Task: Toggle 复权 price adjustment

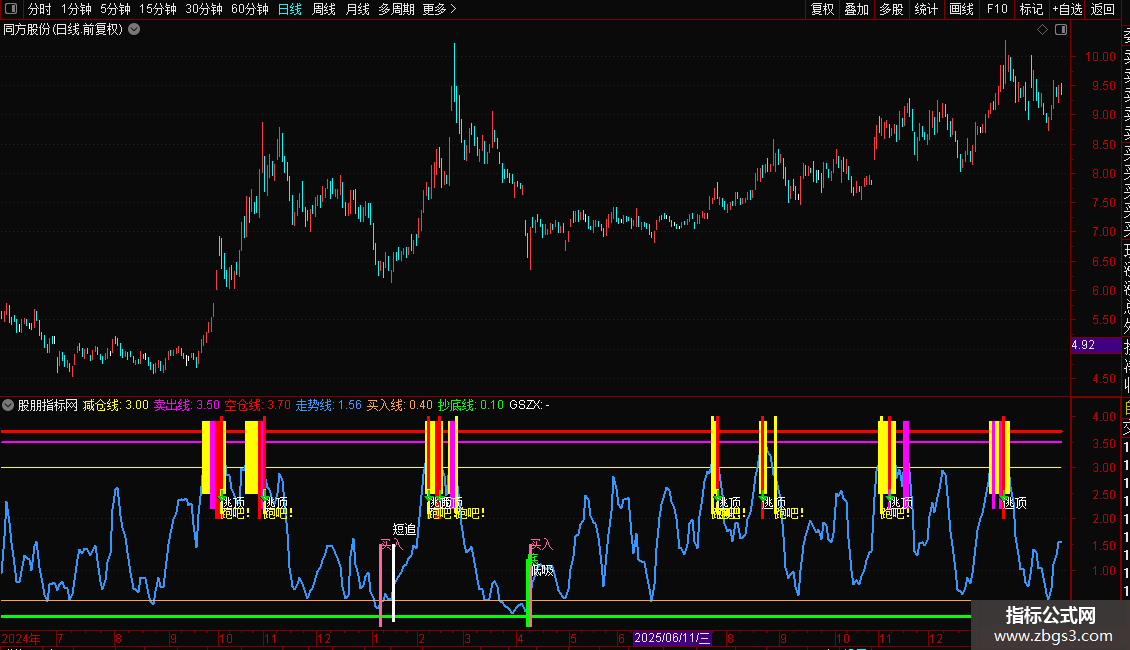Action: [822, 9]
